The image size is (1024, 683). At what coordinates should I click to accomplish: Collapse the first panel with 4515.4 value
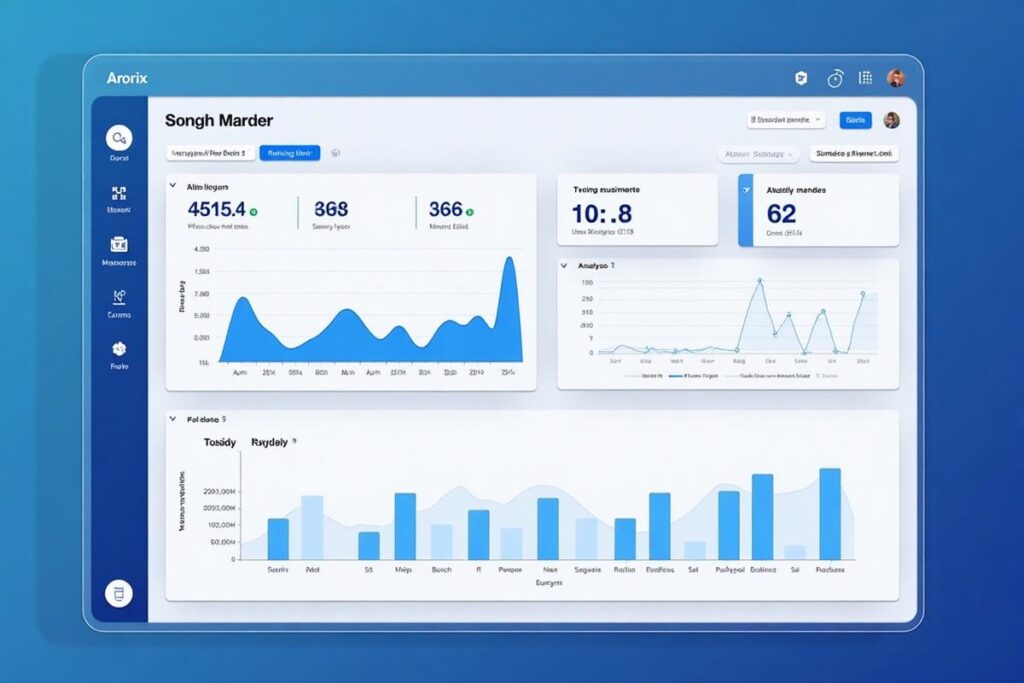[x=173, y=186]
